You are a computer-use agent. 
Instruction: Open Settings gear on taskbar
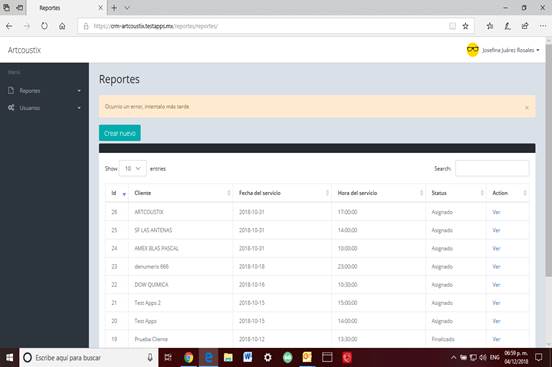point(268,357)
